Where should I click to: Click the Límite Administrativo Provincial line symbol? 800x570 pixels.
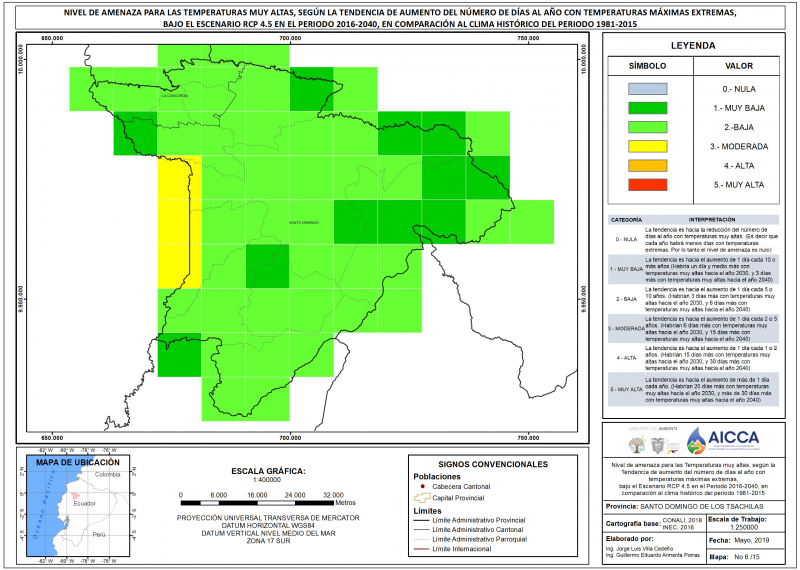[x=422, y=519]
